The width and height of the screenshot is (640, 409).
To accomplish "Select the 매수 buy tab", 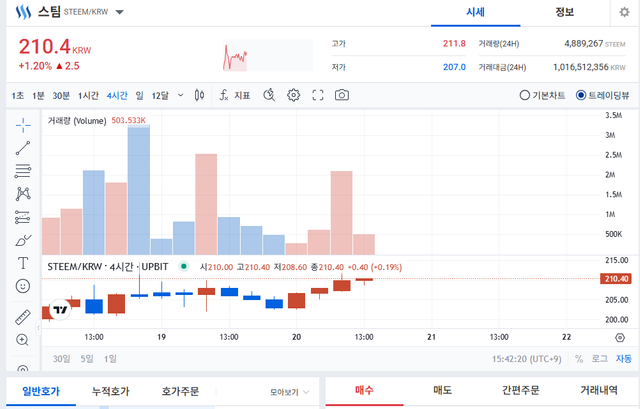I will pyautogui.click(x=364, y=390).
